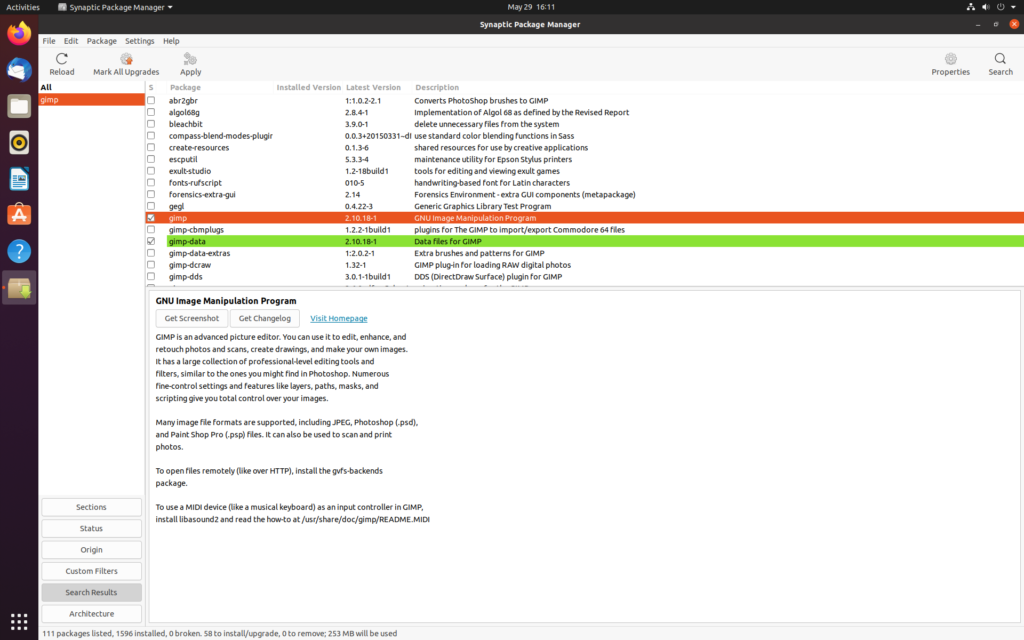Click the S status column header
This screenshot has height=640, width=1024.
[x=151, y=88]
